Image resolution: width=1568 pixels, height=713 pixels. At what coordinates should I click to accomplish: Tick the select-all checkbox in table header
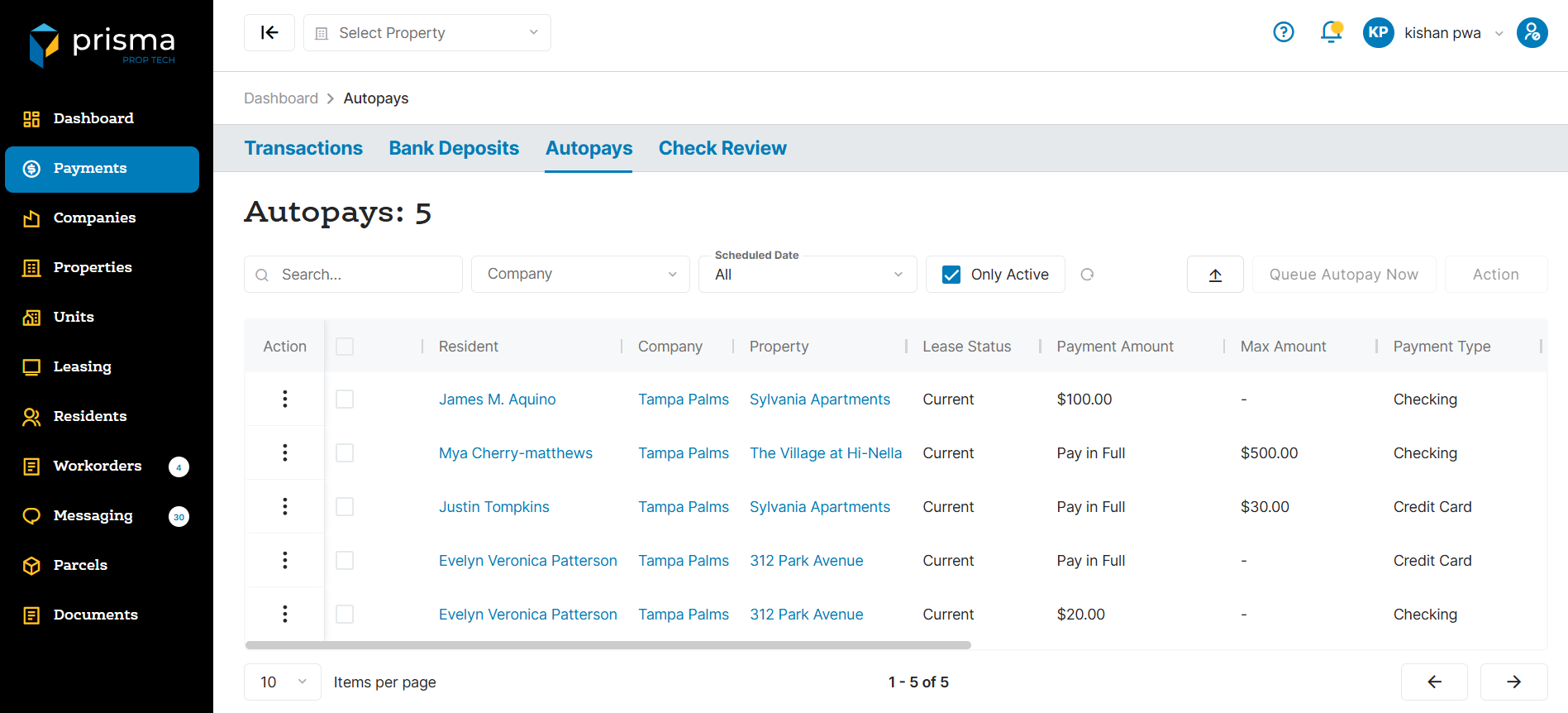345,347
